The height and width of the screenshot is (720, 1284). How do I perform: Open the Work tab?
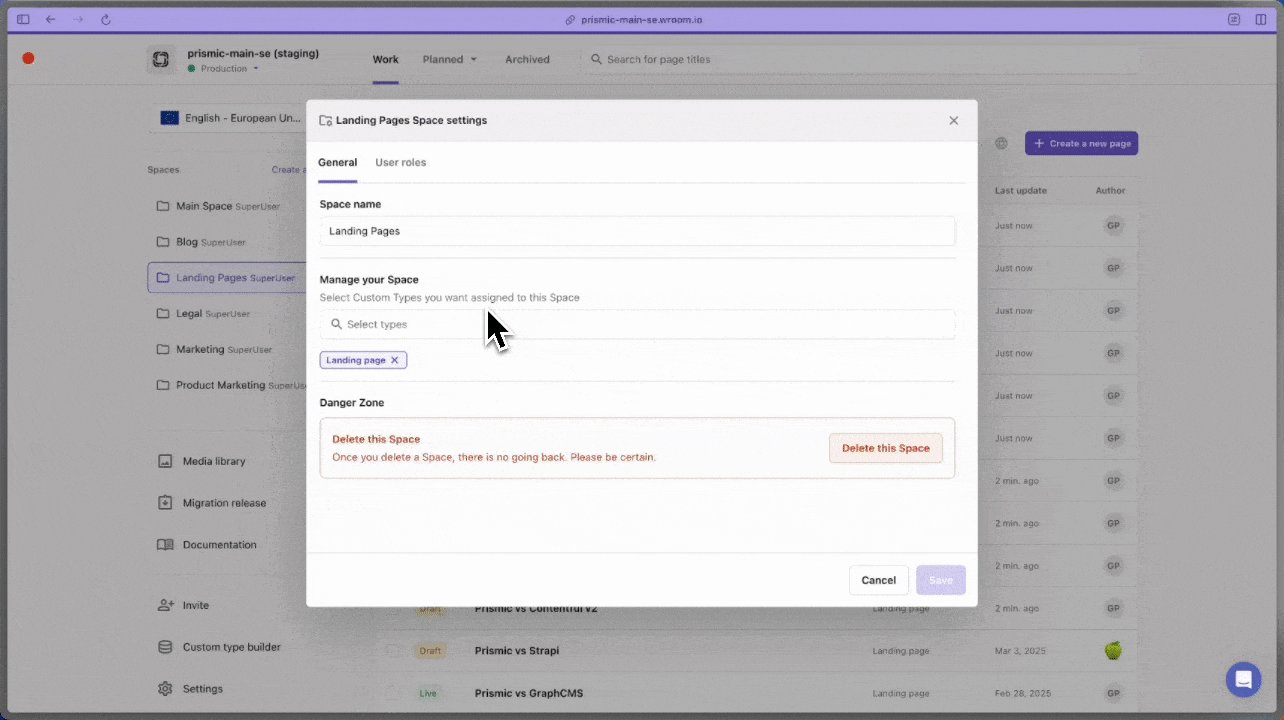click(386, 59)
